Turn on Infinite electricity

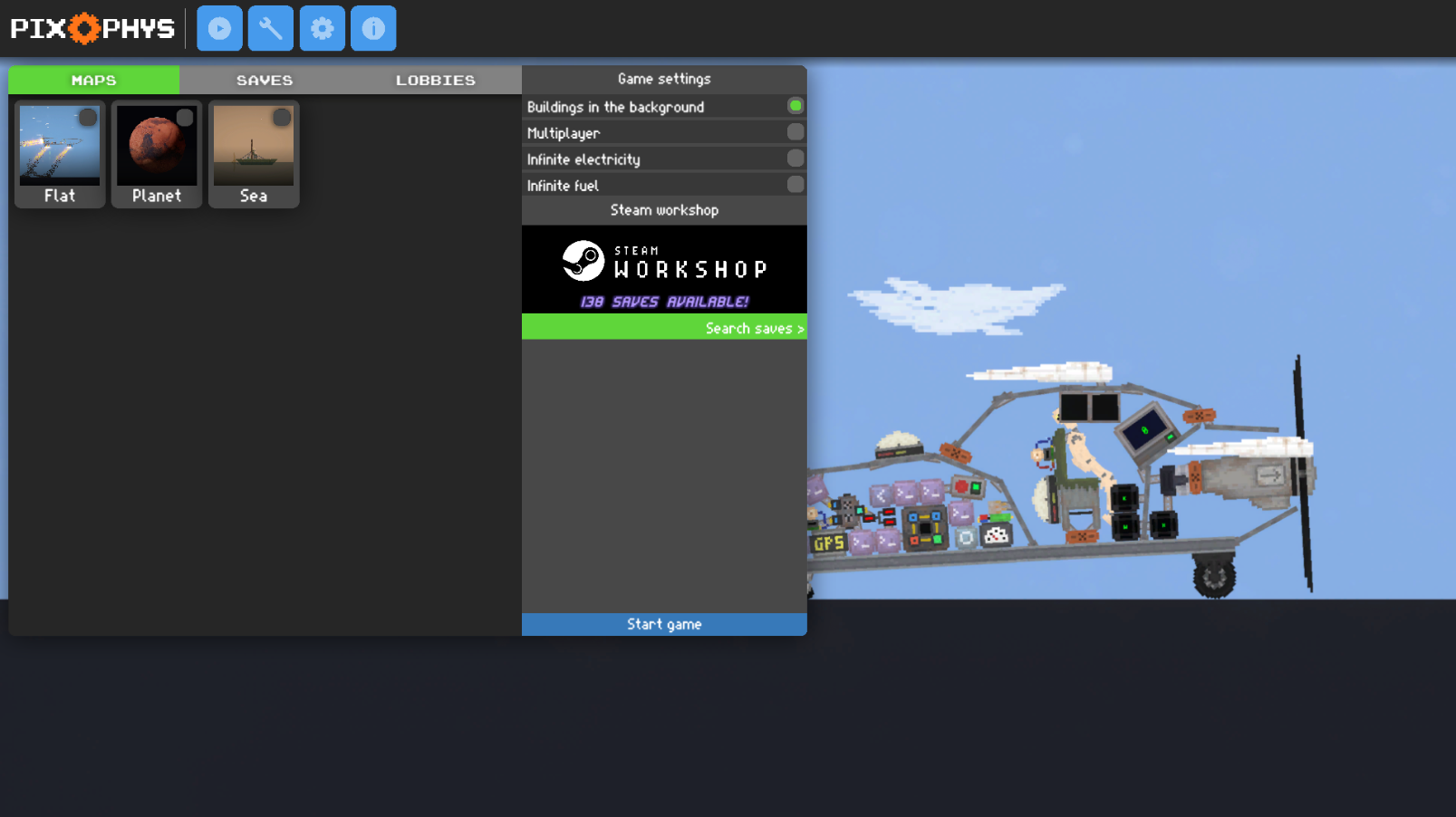click(795, 159)
